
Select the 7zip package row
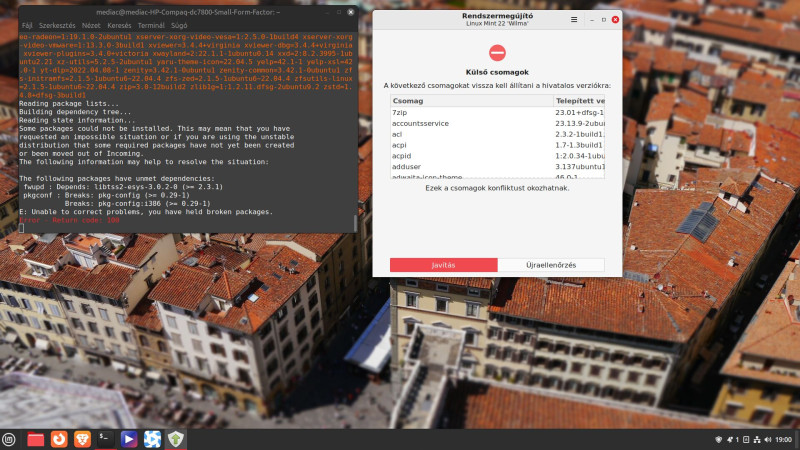497,112
